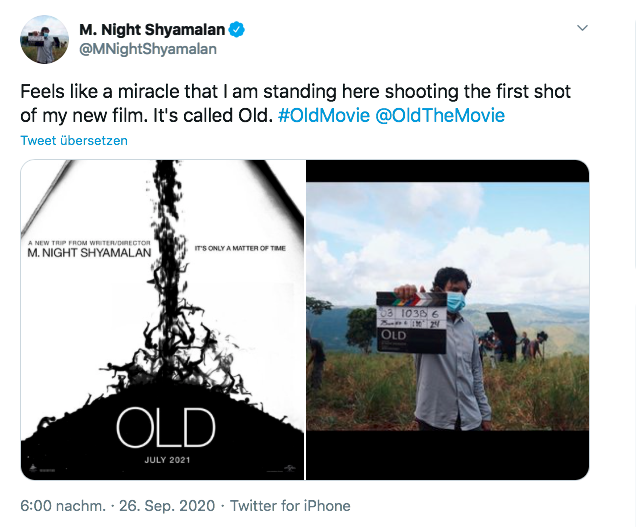The height and width of the screenshot is (527, 636).
Task: Open the OLD movie poster image
Action: (162, 320)
